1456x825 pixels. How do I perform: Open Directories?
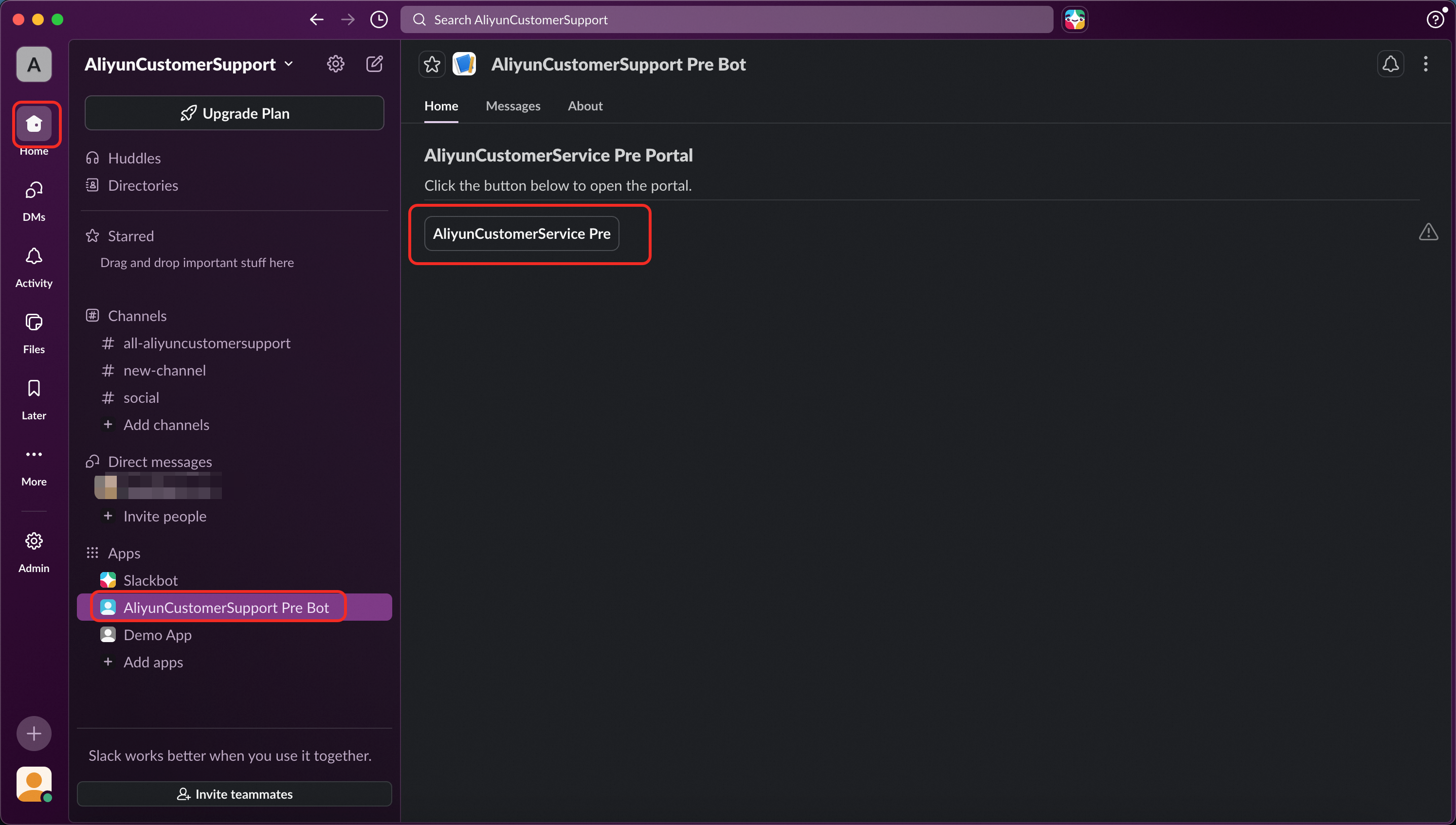(x=143, y=185)
